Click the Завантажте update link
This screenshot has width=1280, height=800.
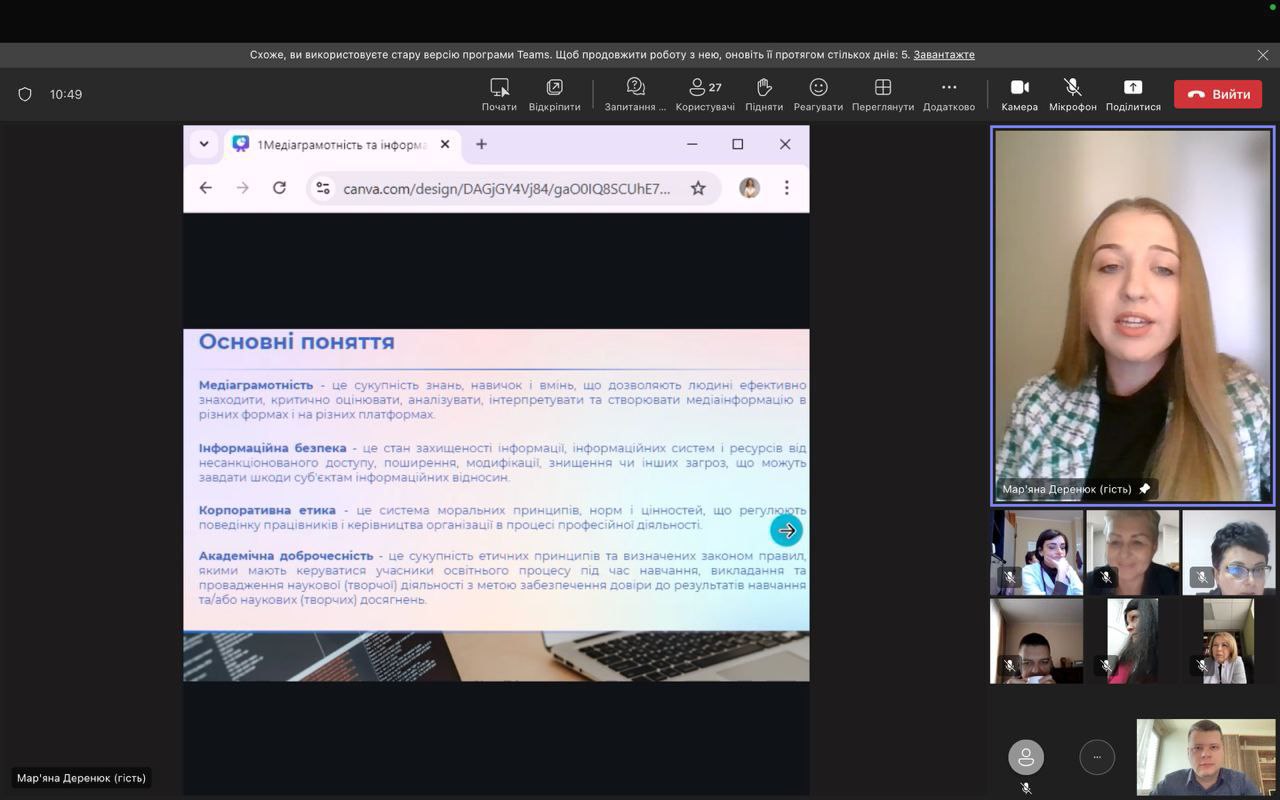[943, 55]
